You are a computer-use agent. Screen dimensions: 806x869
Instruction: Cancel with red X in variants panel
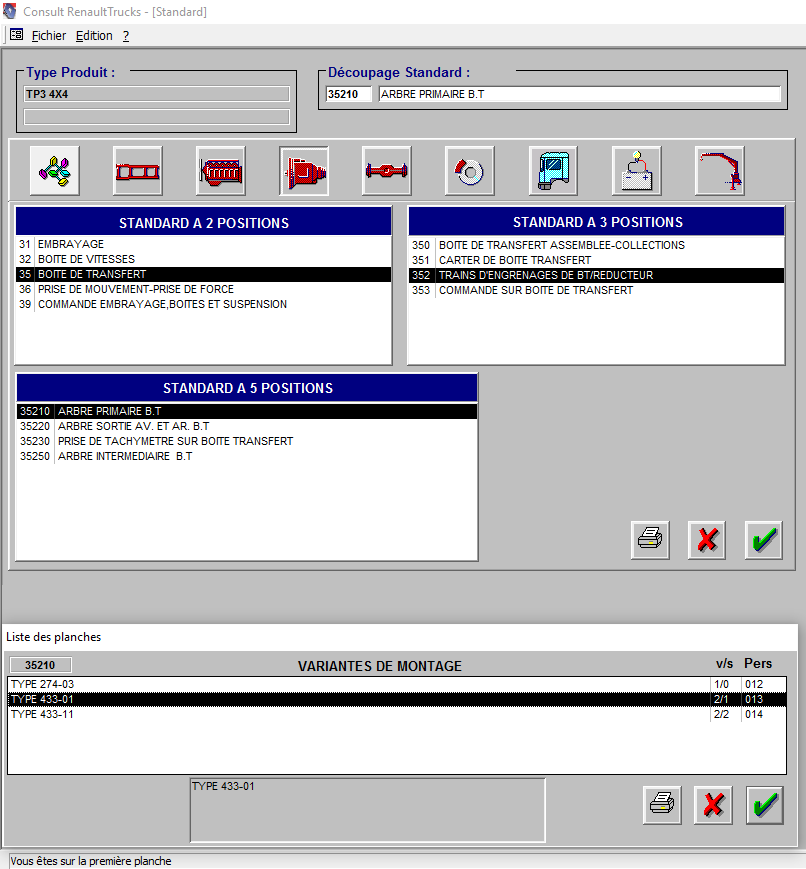(713, 804)
